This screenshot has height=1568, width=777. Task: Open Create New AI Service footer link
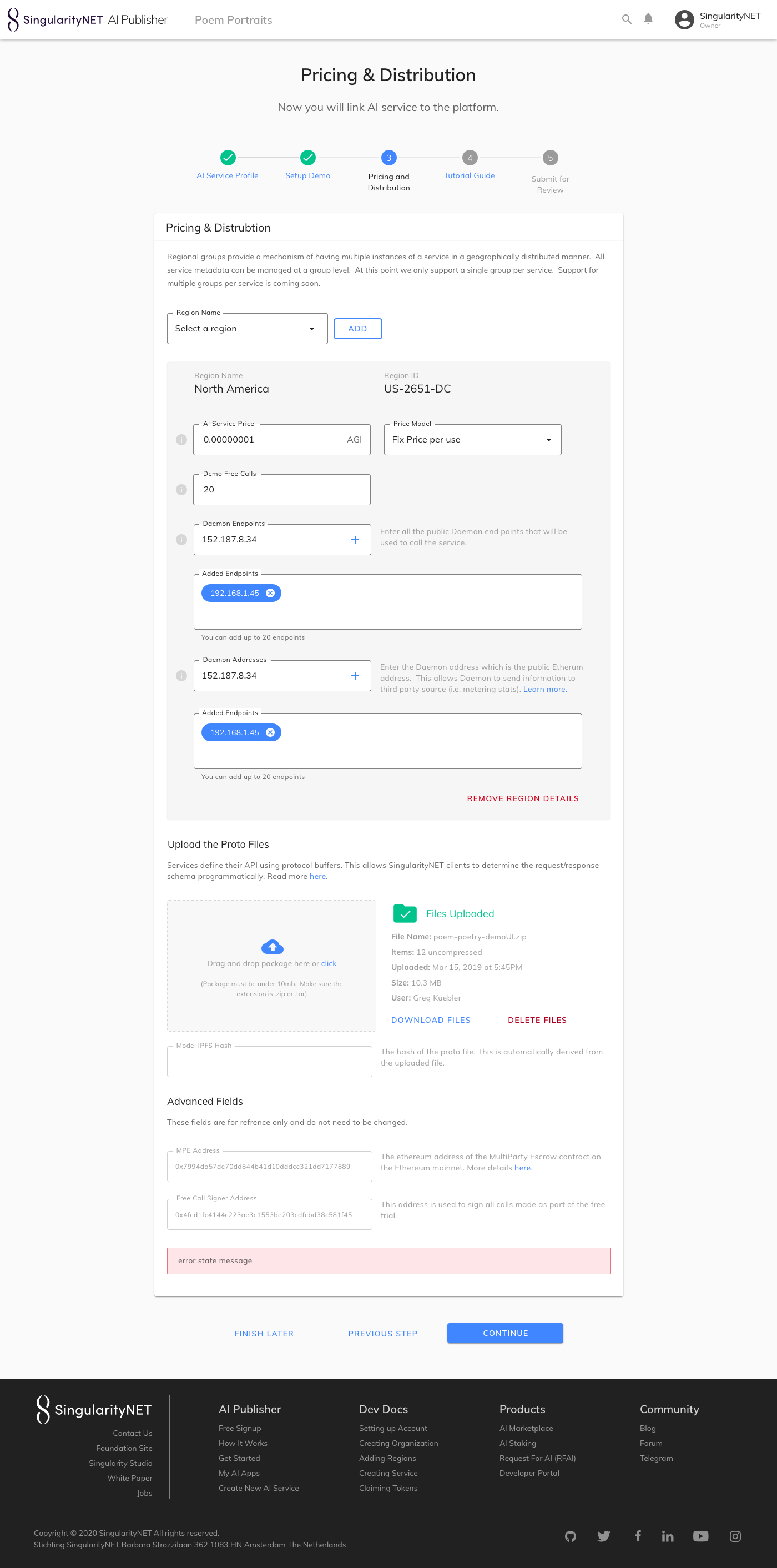tap(259, 1488)
